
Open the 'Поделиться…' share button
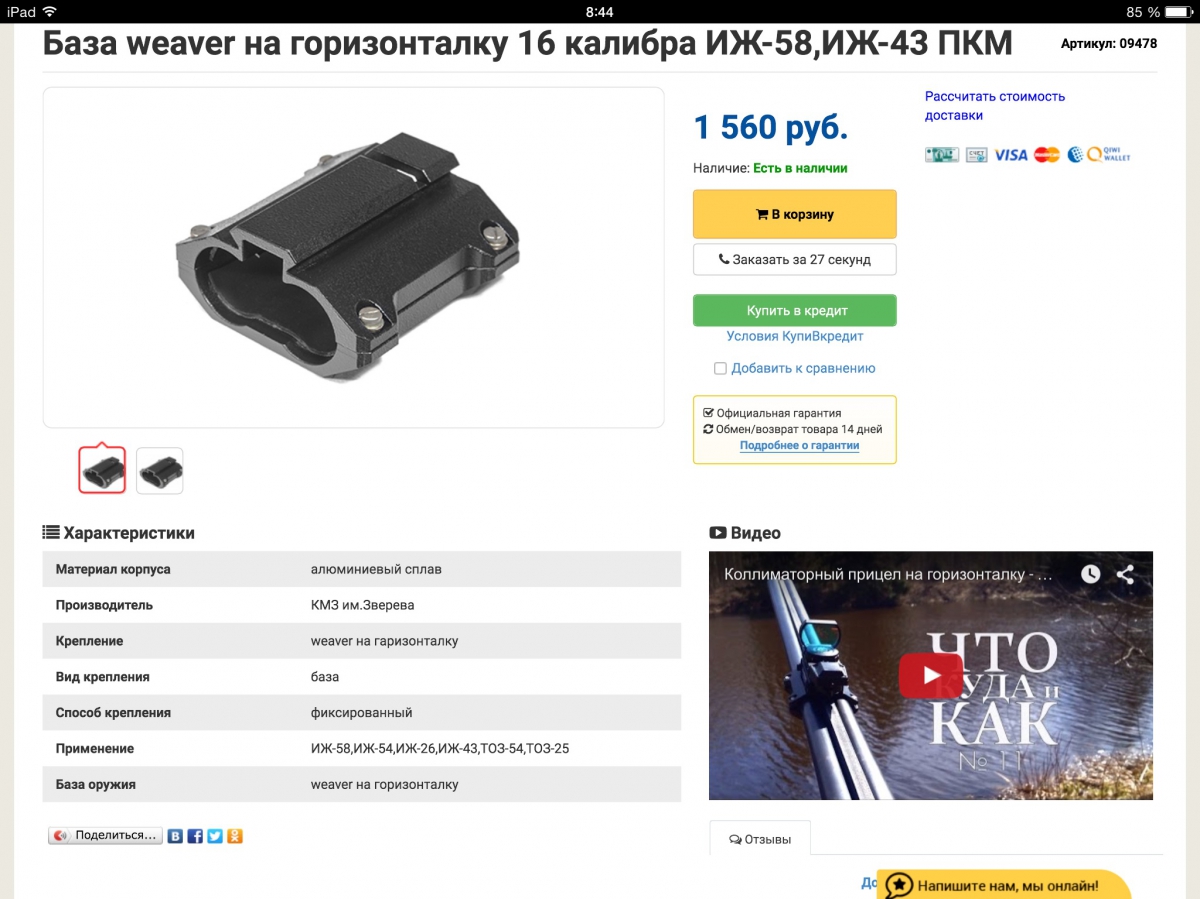(105, 836)
